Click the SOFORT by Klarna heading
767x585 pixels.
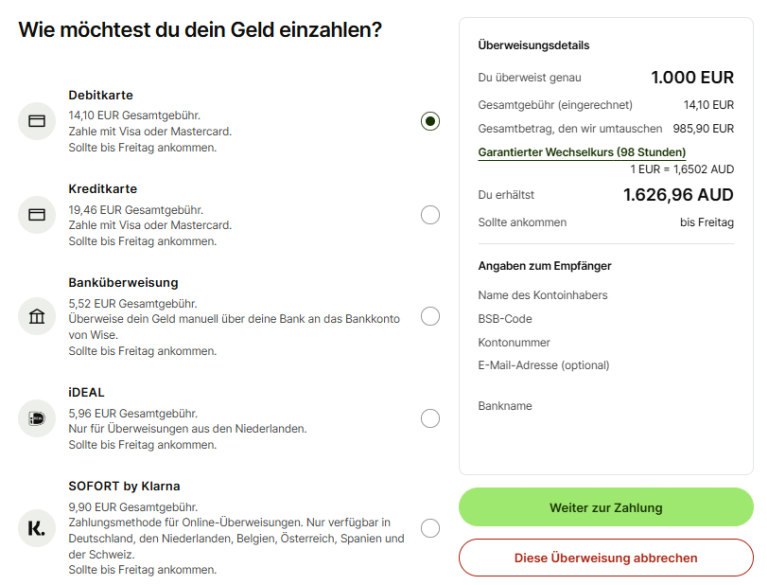[x=124, y=486]
